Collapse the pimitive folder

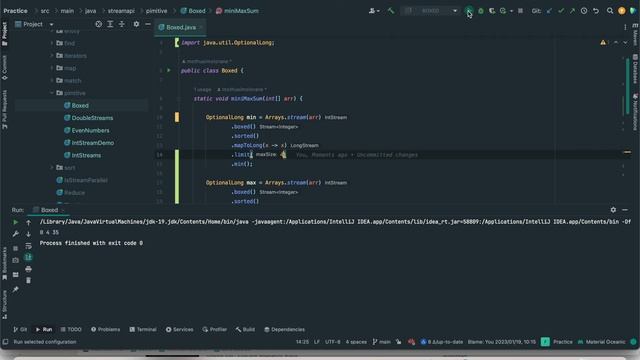52,93
